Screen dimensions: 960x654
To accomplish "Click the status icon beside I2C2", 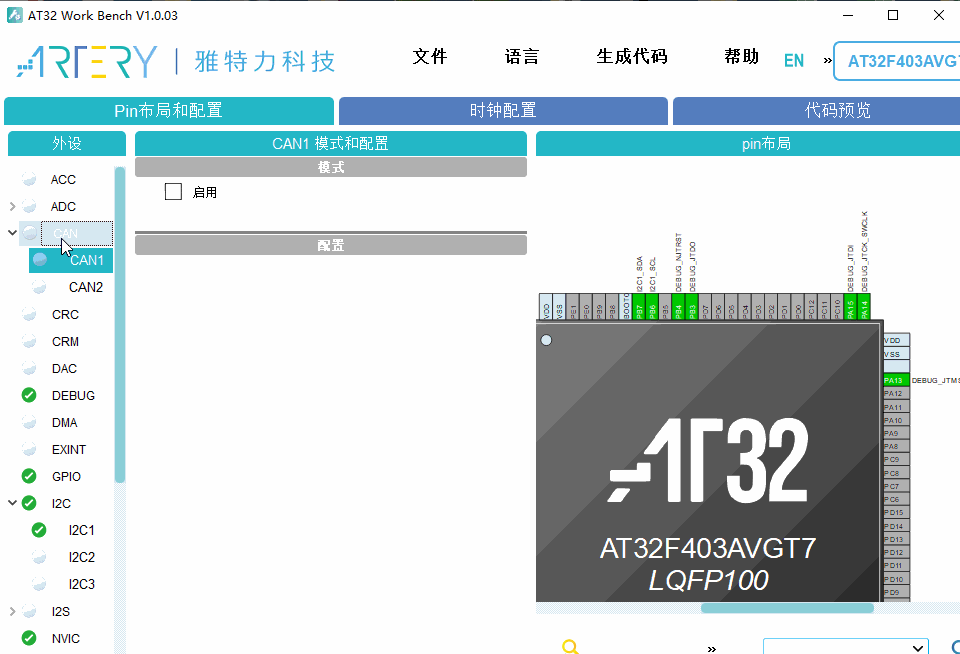I will coord(39,557).
